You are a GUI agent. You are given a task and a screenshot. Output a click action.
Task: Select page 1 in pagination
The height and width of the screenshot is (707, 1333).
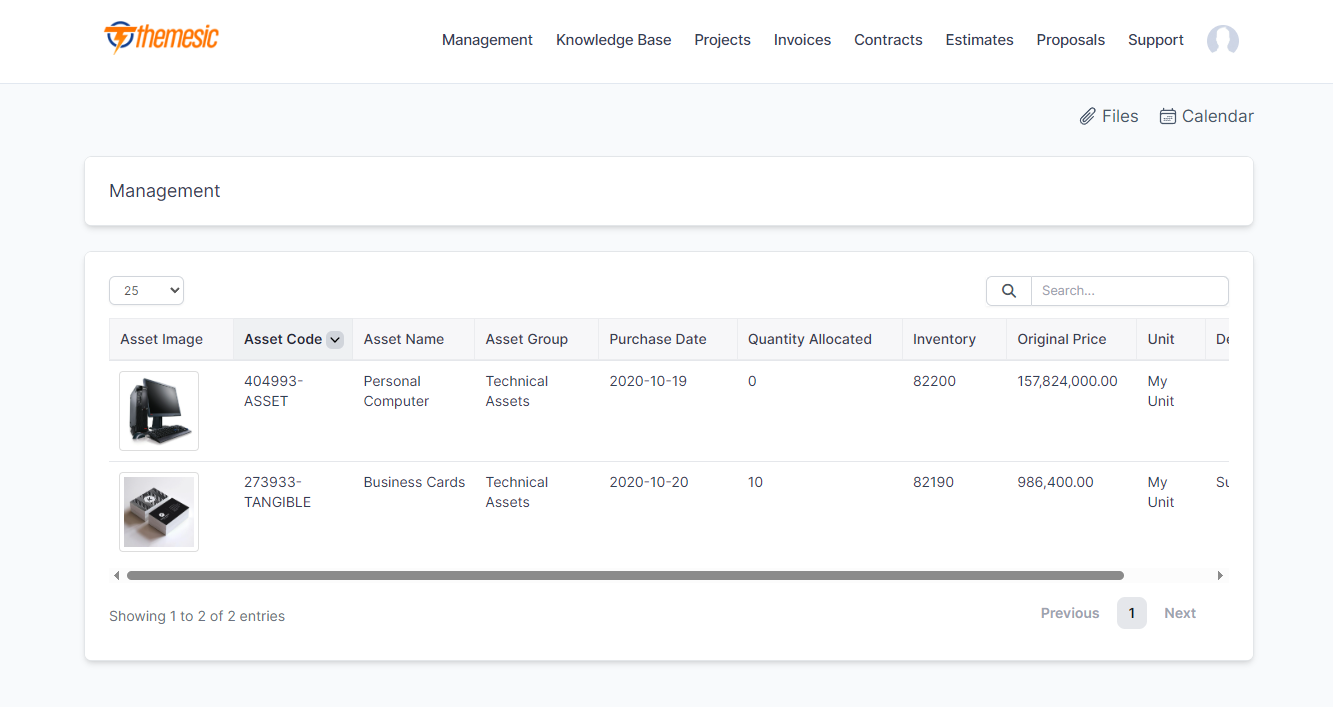point(1131,612)
